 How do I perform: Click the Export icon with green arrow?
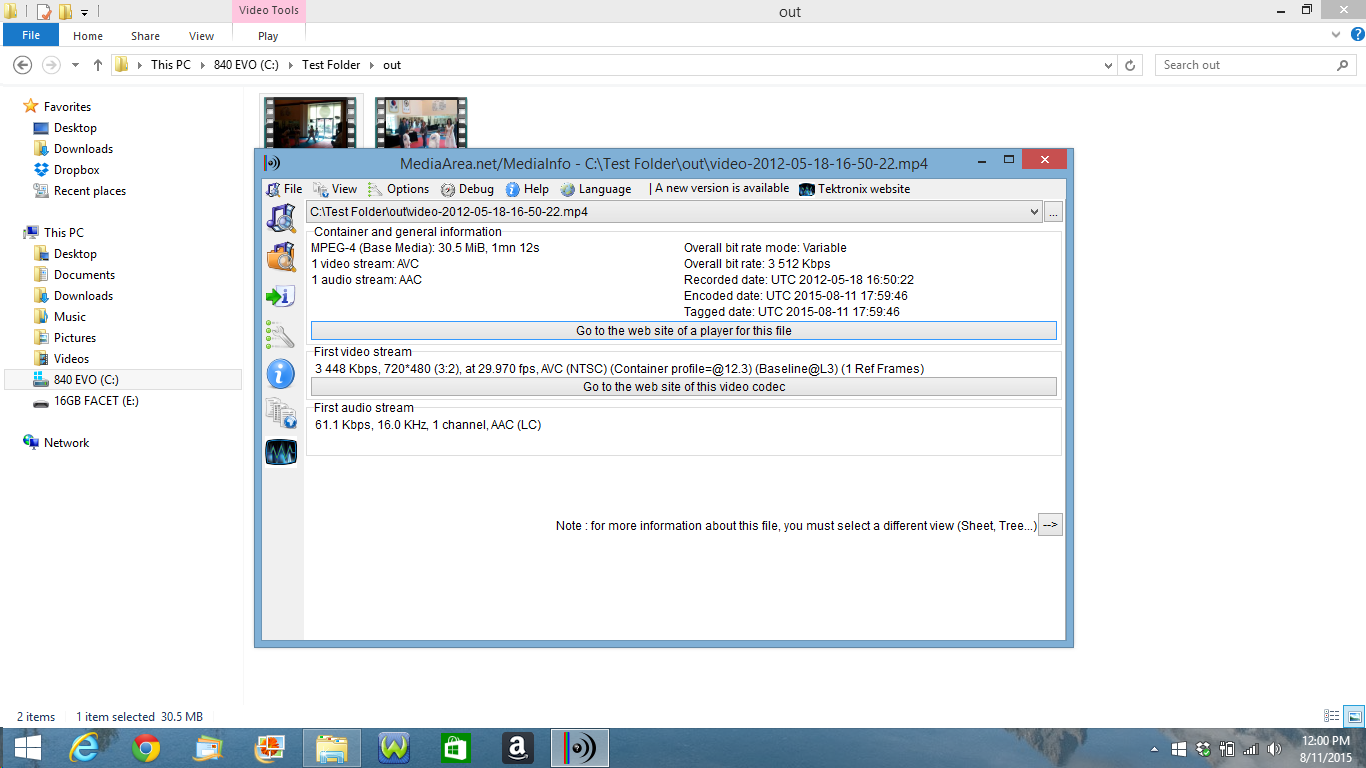pyautogui.click(x=281, y=296)
